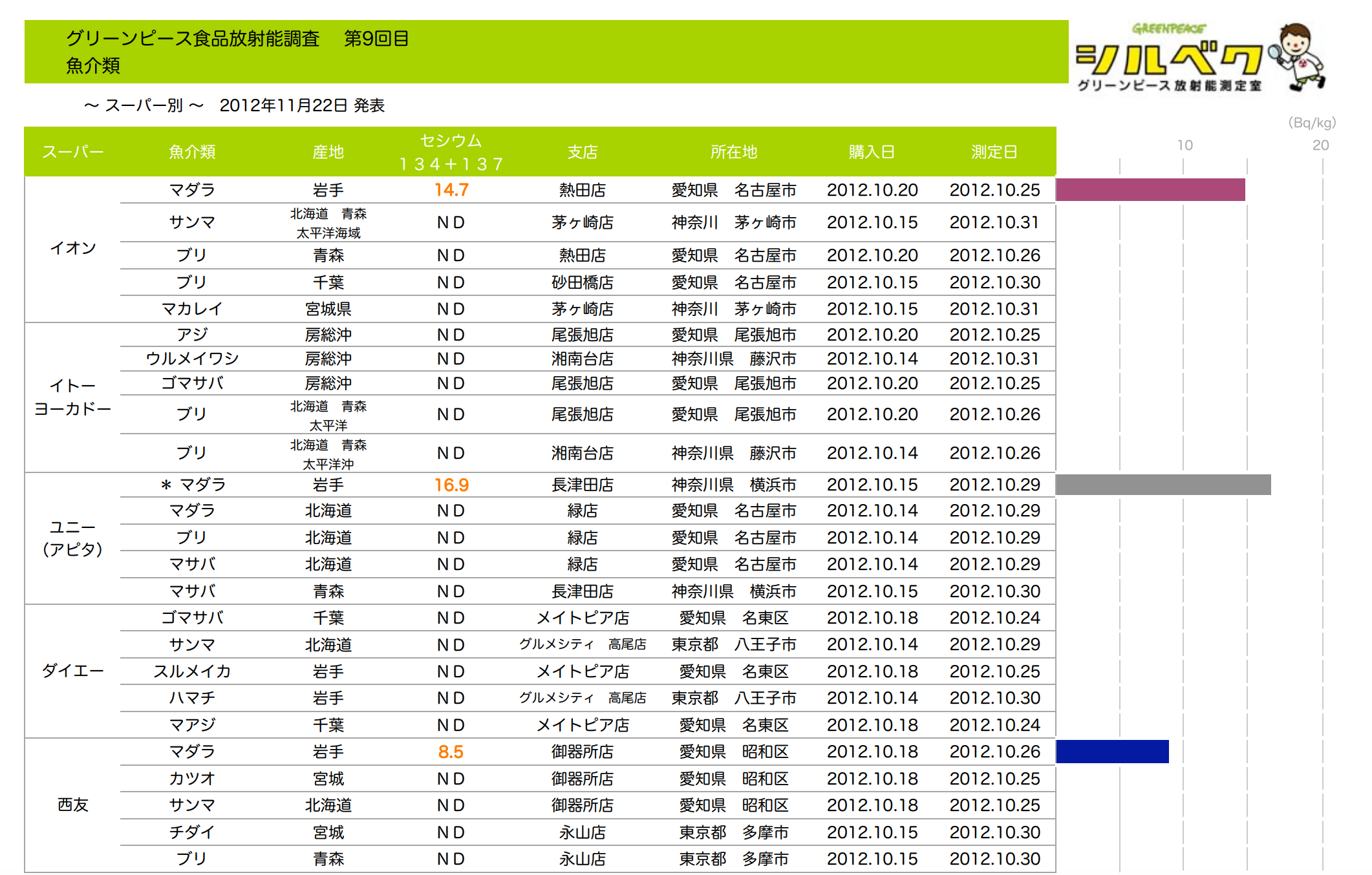Click the 所在地 column header
Screen dimensions: 1372x875
[733, 152]
